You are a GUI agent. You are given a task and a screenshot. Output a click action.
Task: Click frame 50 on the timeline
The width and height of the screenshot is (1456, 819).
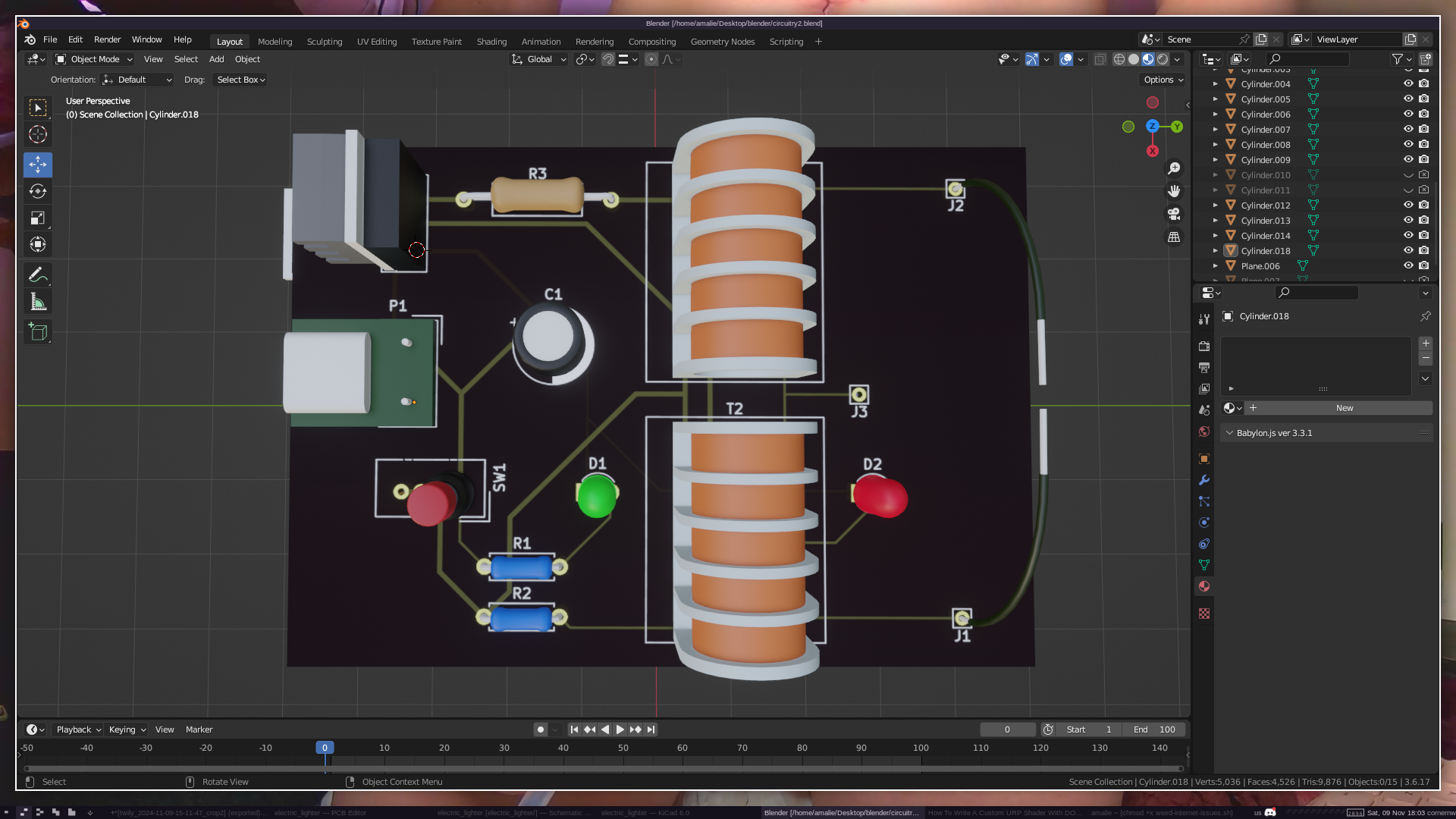pyautogui.click(x=623, y=748)
